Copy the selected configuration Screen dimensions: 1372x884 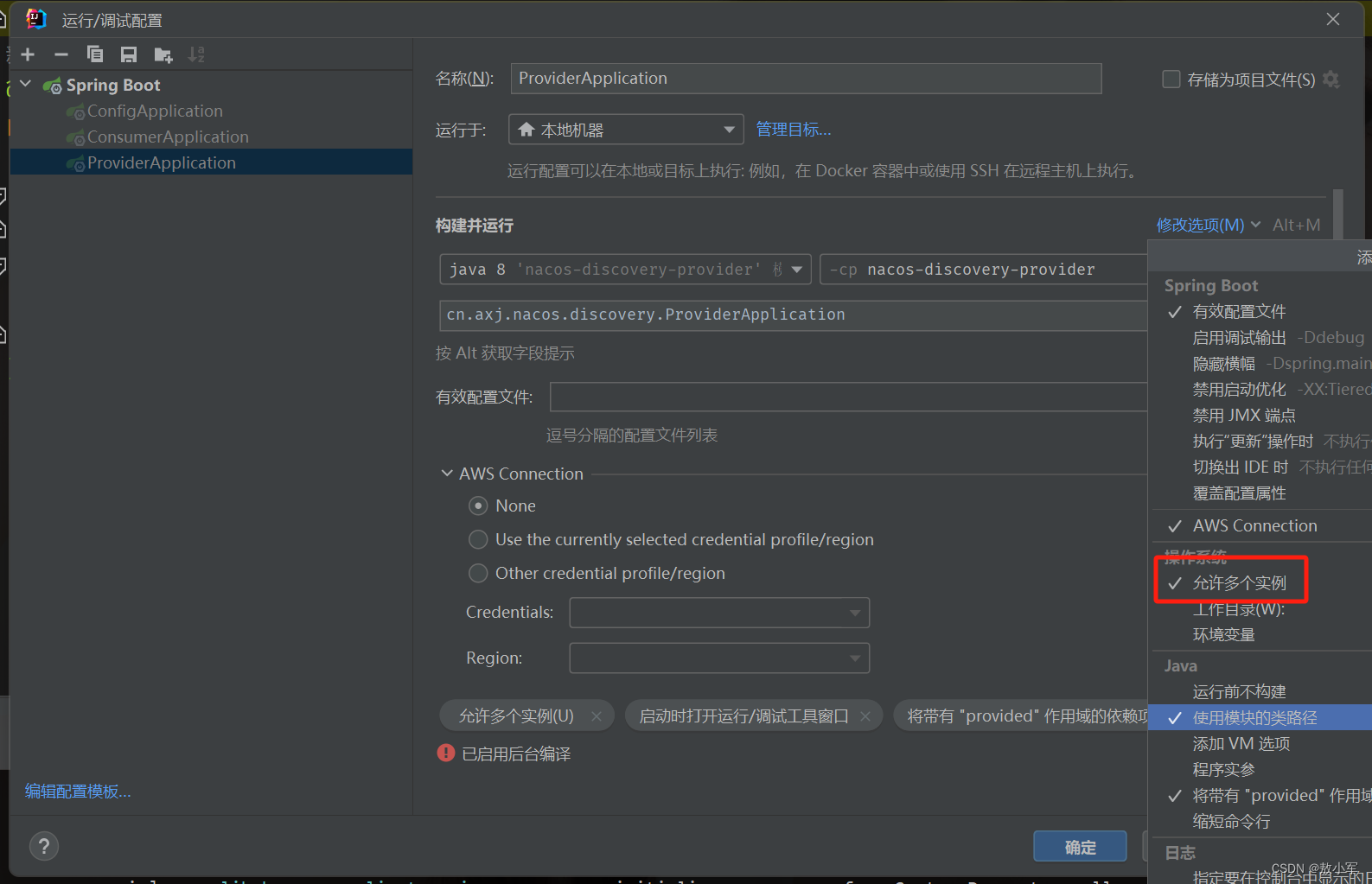(x=95, y=54)
